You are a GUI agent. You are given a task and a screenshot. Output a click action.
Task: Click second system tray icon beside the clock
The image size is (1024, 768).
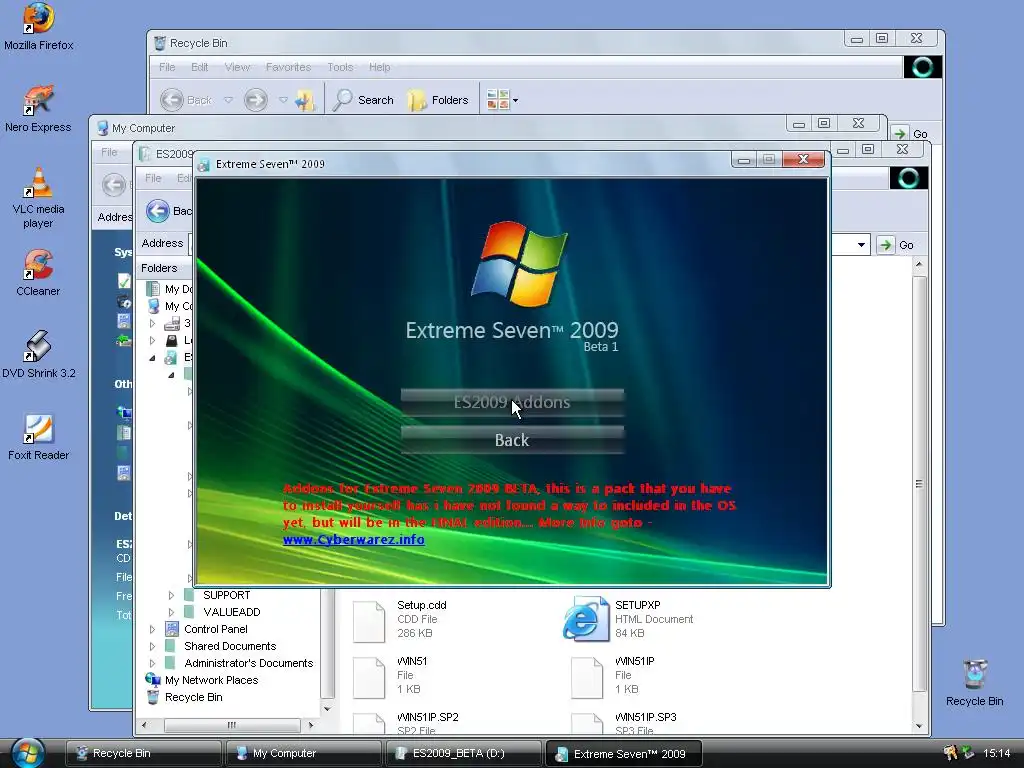968,753
